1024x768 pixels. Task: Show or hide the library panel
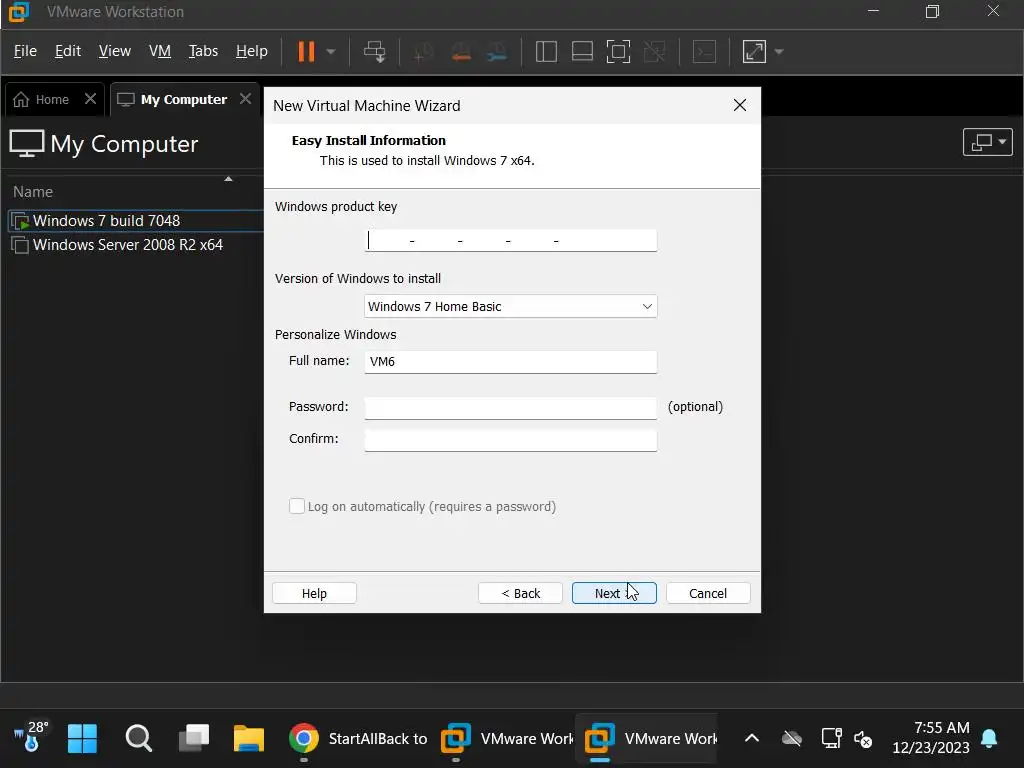(546, 52)
